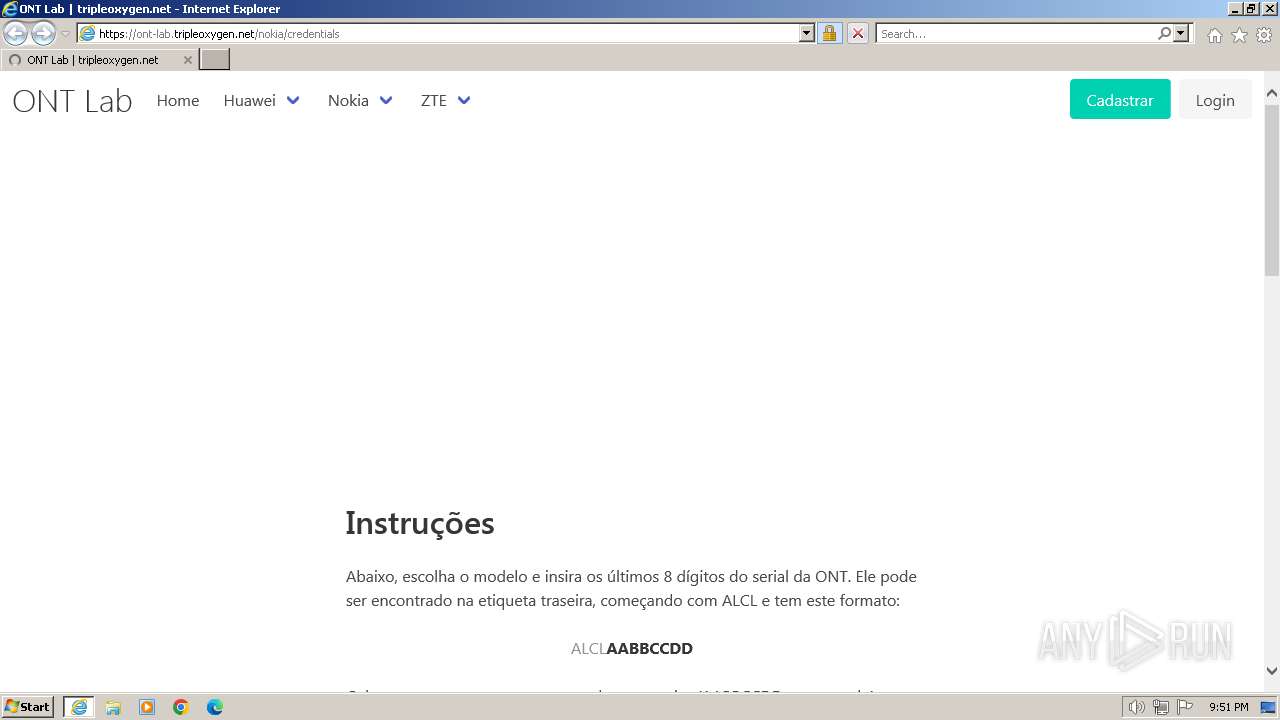Viewport: 1280px width, 720px height.
Task: Click the search magnifier icon
Action: (x=1164, y=33)
